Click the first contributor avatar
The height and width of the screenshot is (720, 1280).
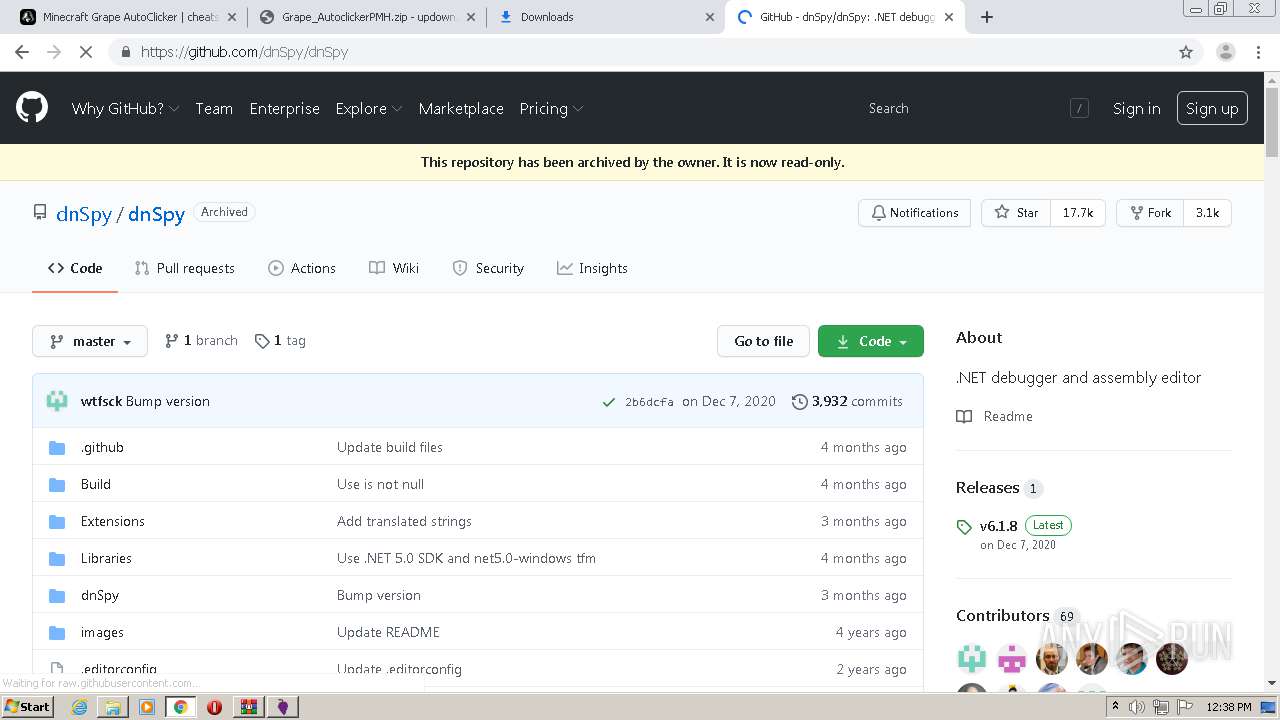click(x=972, y=658)
